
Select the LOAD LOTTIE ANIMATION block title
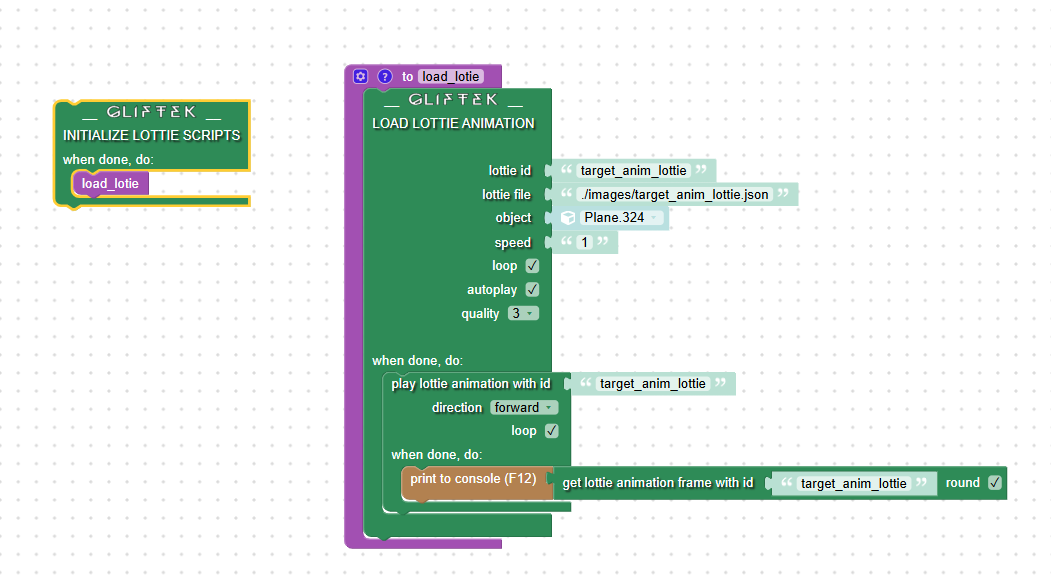[x=453, y=124]
